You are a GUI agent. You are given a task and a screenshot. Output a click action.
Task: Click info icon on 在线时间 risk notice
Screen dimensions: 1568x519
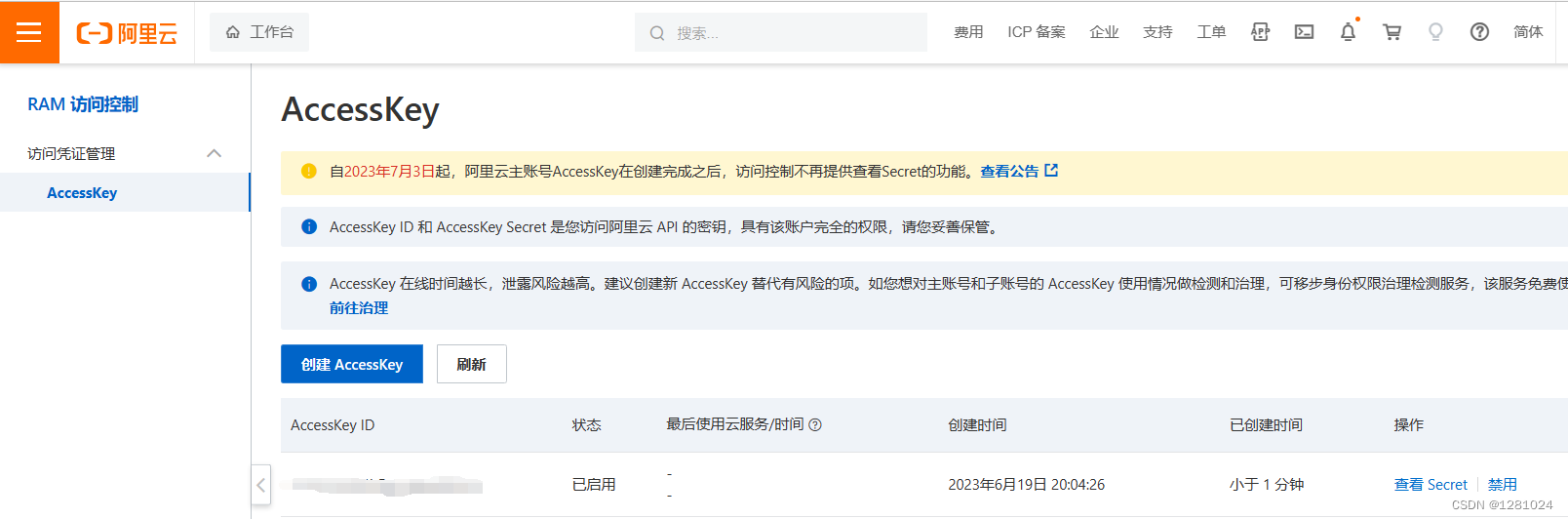tap(309, 284)
